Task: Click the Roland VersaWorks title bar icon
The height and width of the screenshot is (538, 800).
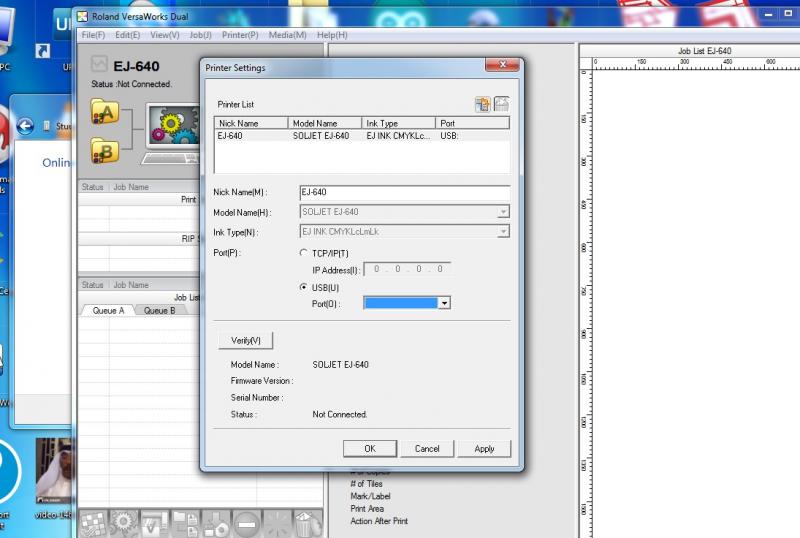Action: [x=82, y=16]
